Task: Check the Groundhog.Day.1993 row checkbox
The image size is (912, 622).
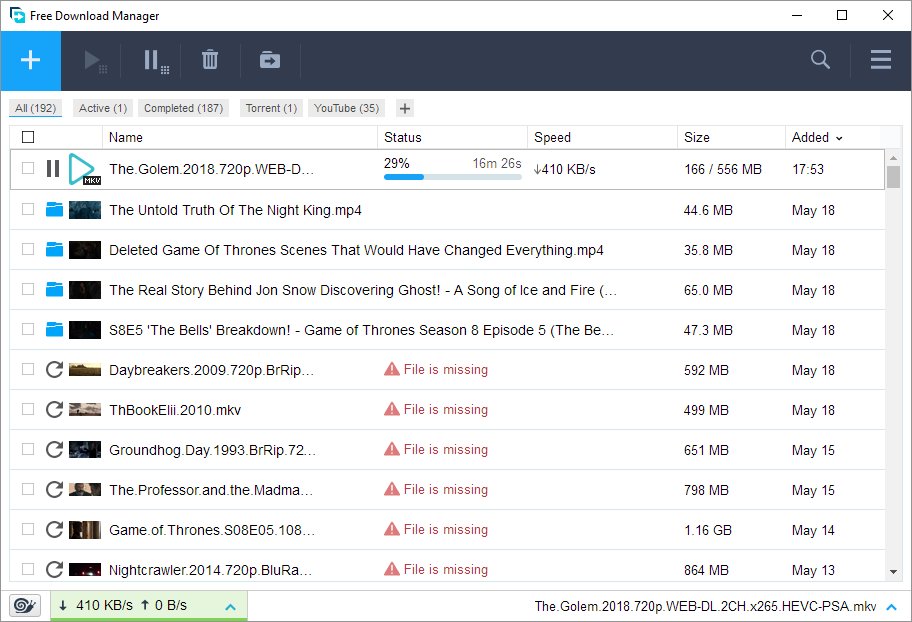Action: (28, 449)
